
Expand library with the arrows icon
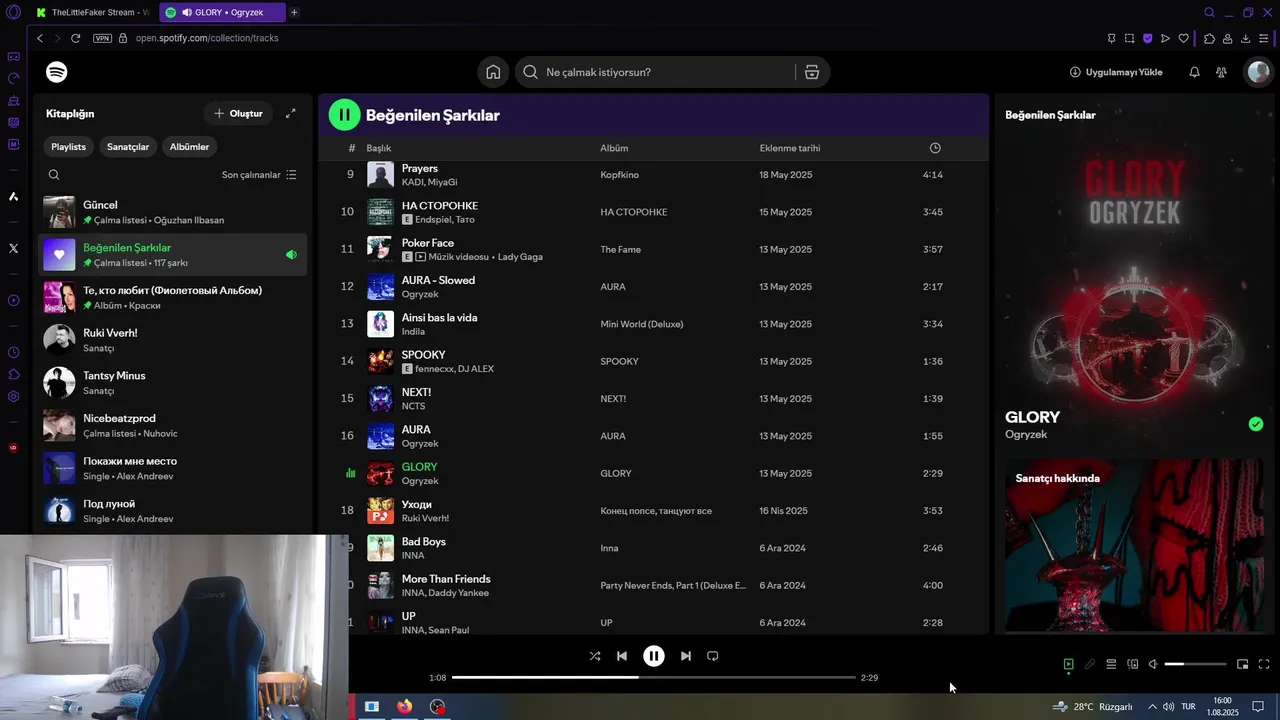click(x=291, y=113)
